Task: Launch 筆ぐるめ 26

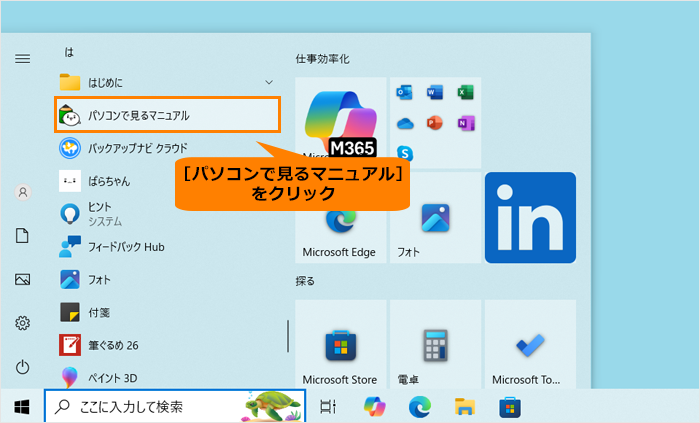Action: [x=167, y=345]
